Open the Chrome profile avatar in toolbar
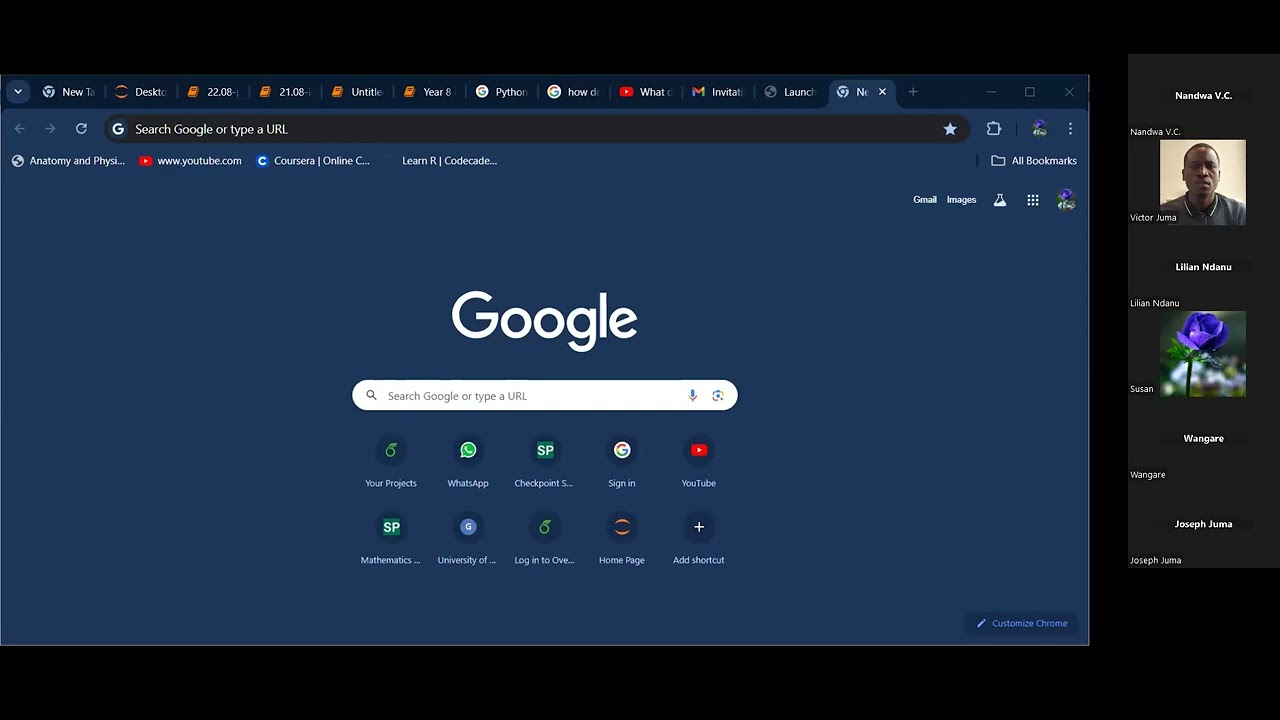Image resolution: width=1280 pixels, height=720 pixels. click(1039, 129)
